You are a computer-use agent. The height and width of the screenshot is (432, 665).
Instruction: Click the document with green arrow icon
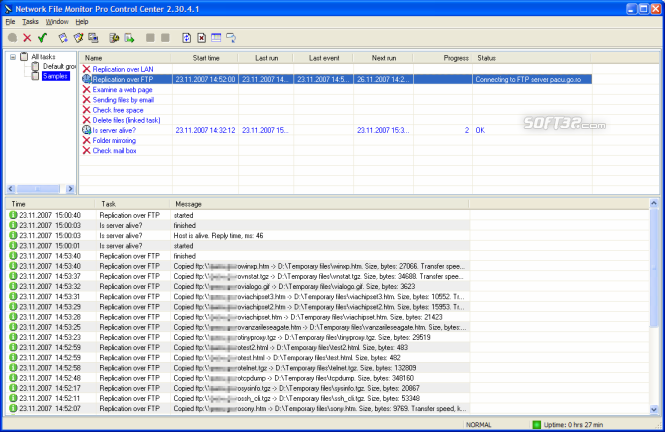click(129, 38)
